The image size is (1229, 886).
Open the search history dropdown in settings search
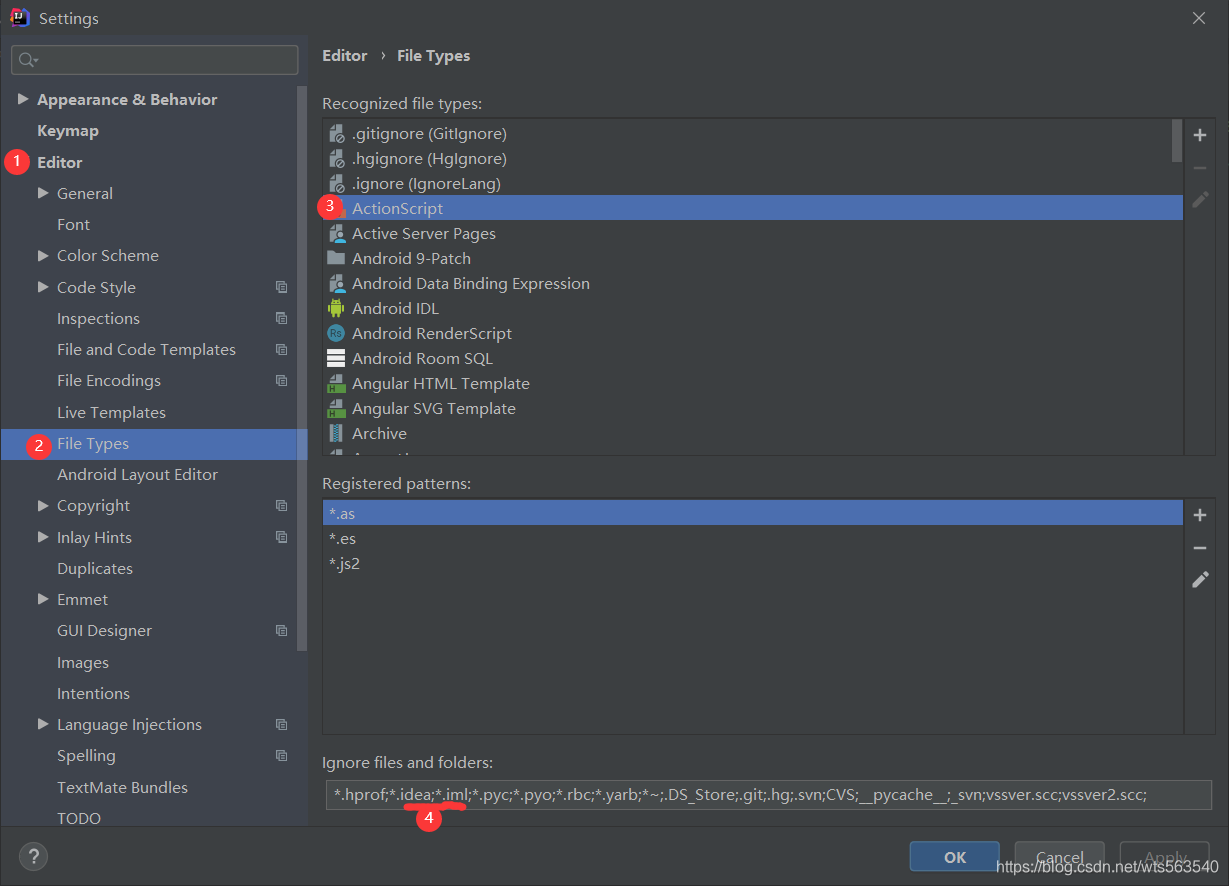pos(28,61)
